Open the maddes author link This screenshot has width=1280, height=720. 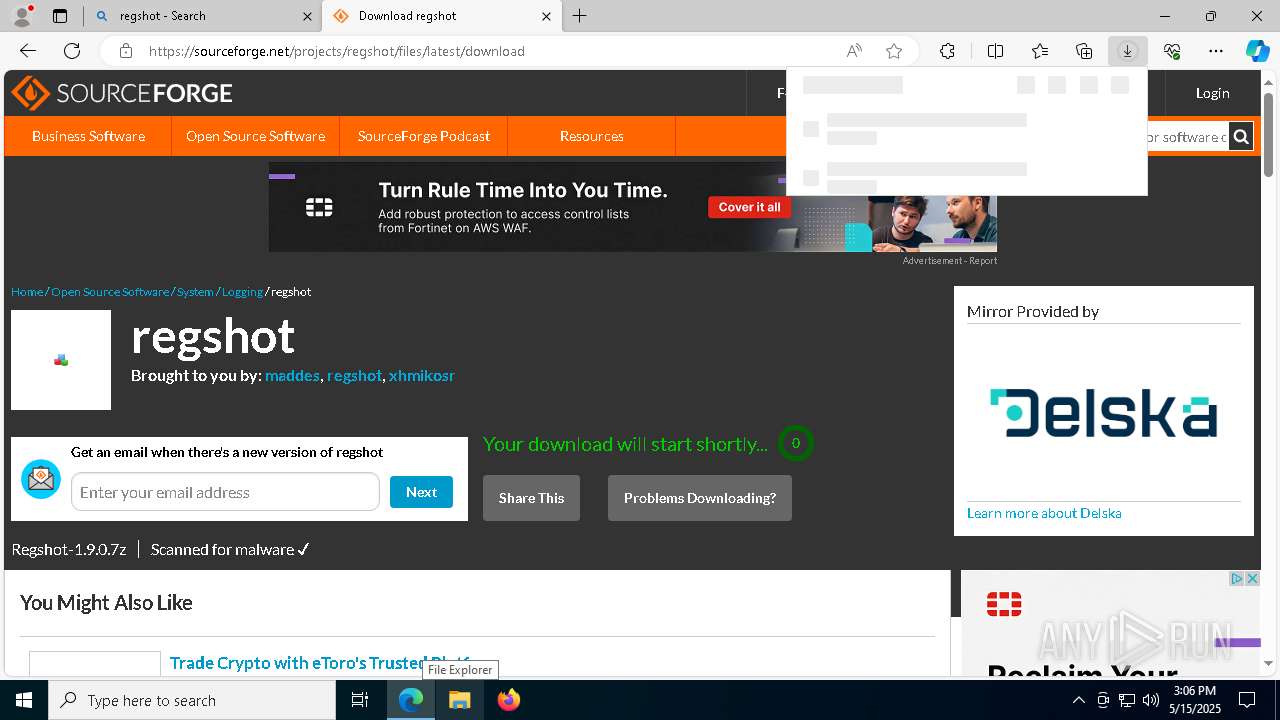coord(292,376)
